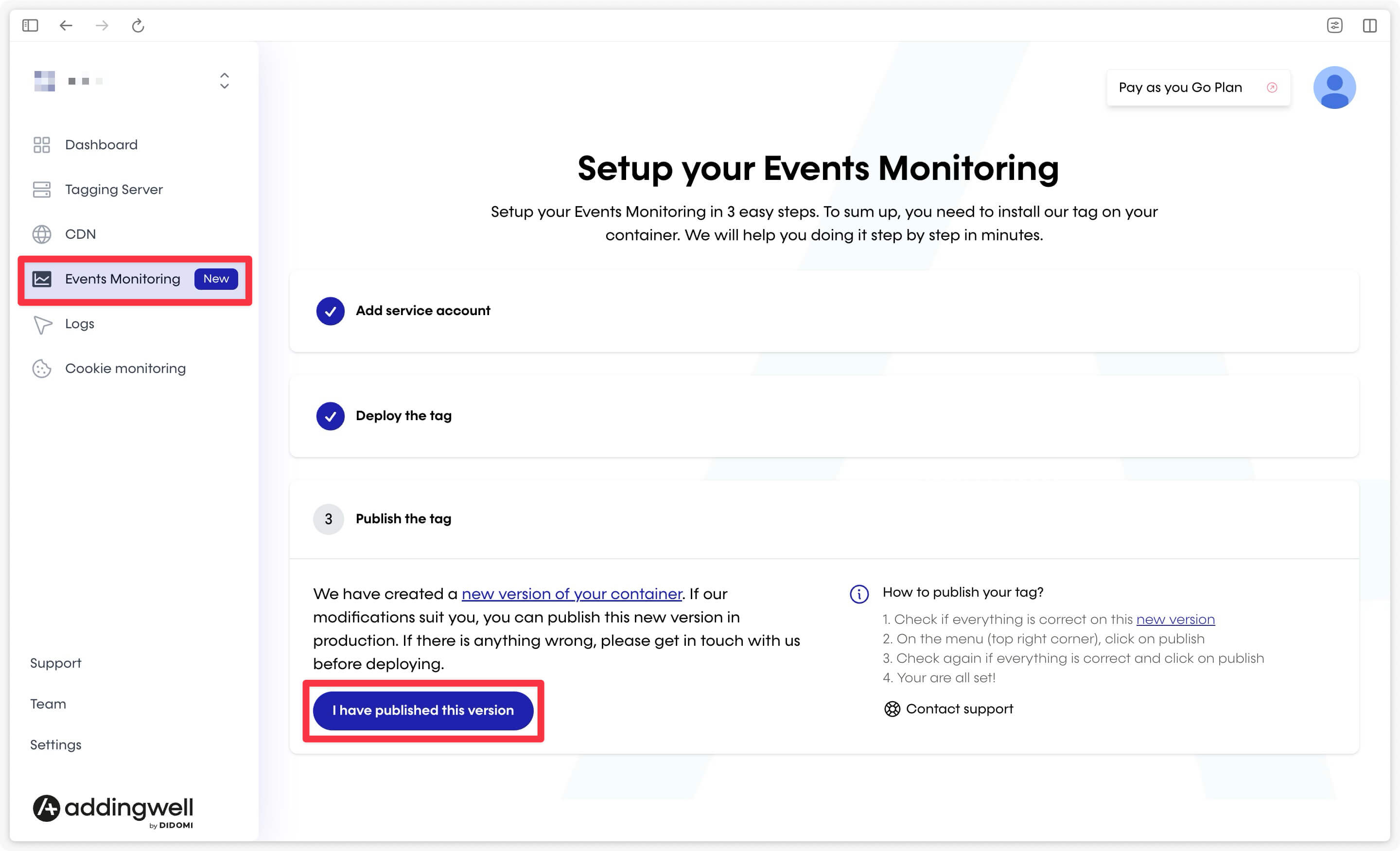Click How to publish your tag? text
This screenshot has height=851, width=1400.
[x=962, y=592]
